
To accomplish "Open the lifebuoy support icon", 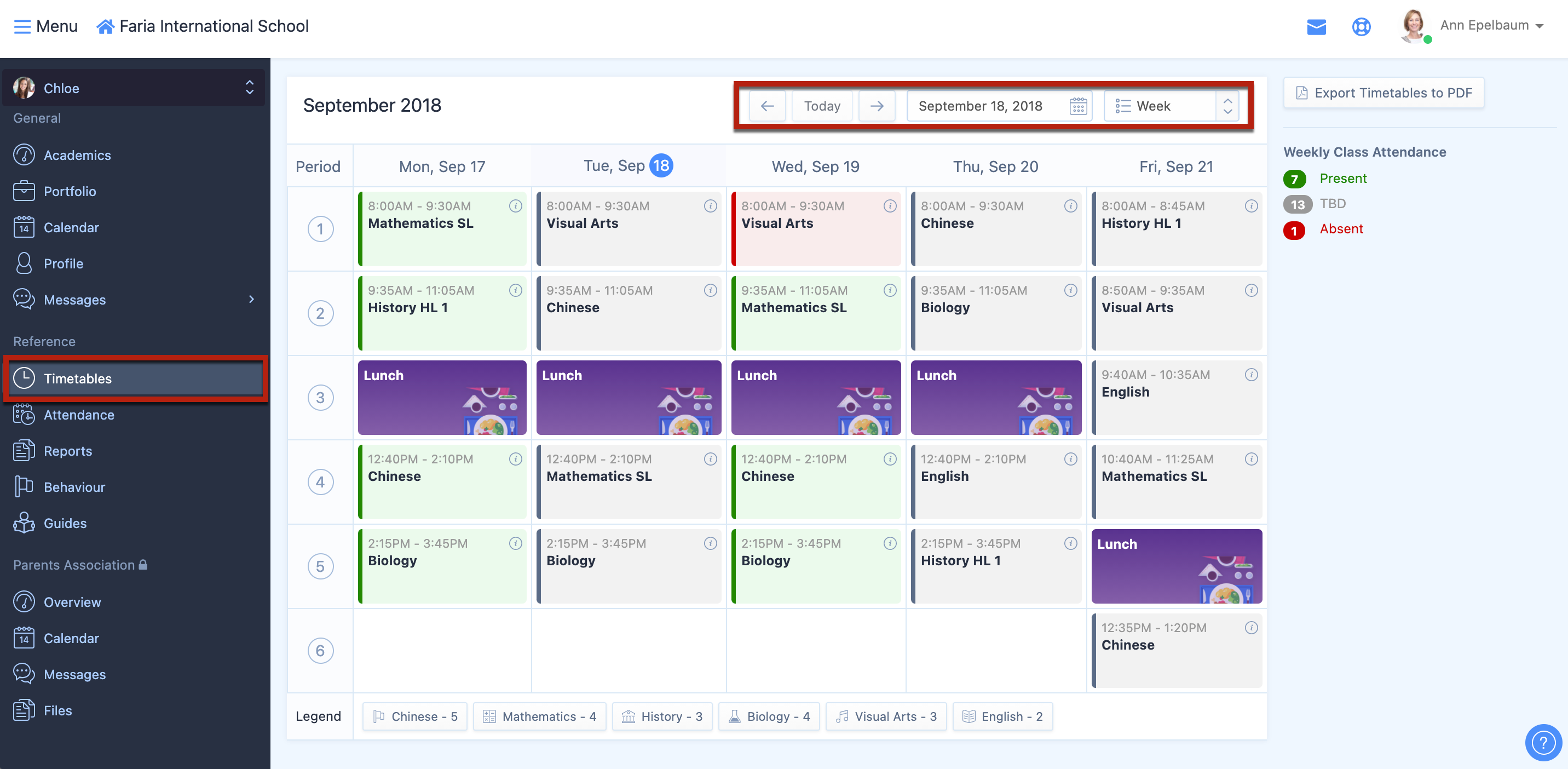I will [x=1361, y=27].
